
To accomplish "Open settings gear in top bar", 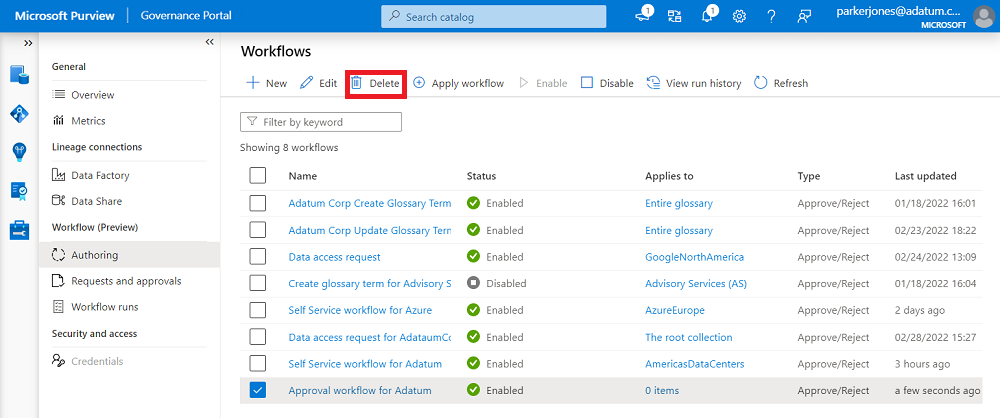I will [x=740, y=16].
